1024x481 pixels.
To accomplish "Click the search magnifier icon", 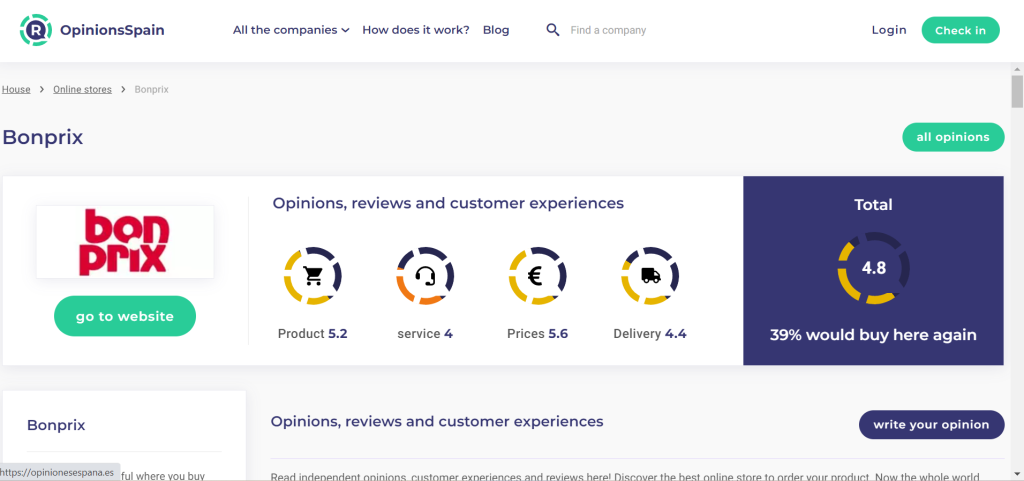I will click(x=552, y=30).
